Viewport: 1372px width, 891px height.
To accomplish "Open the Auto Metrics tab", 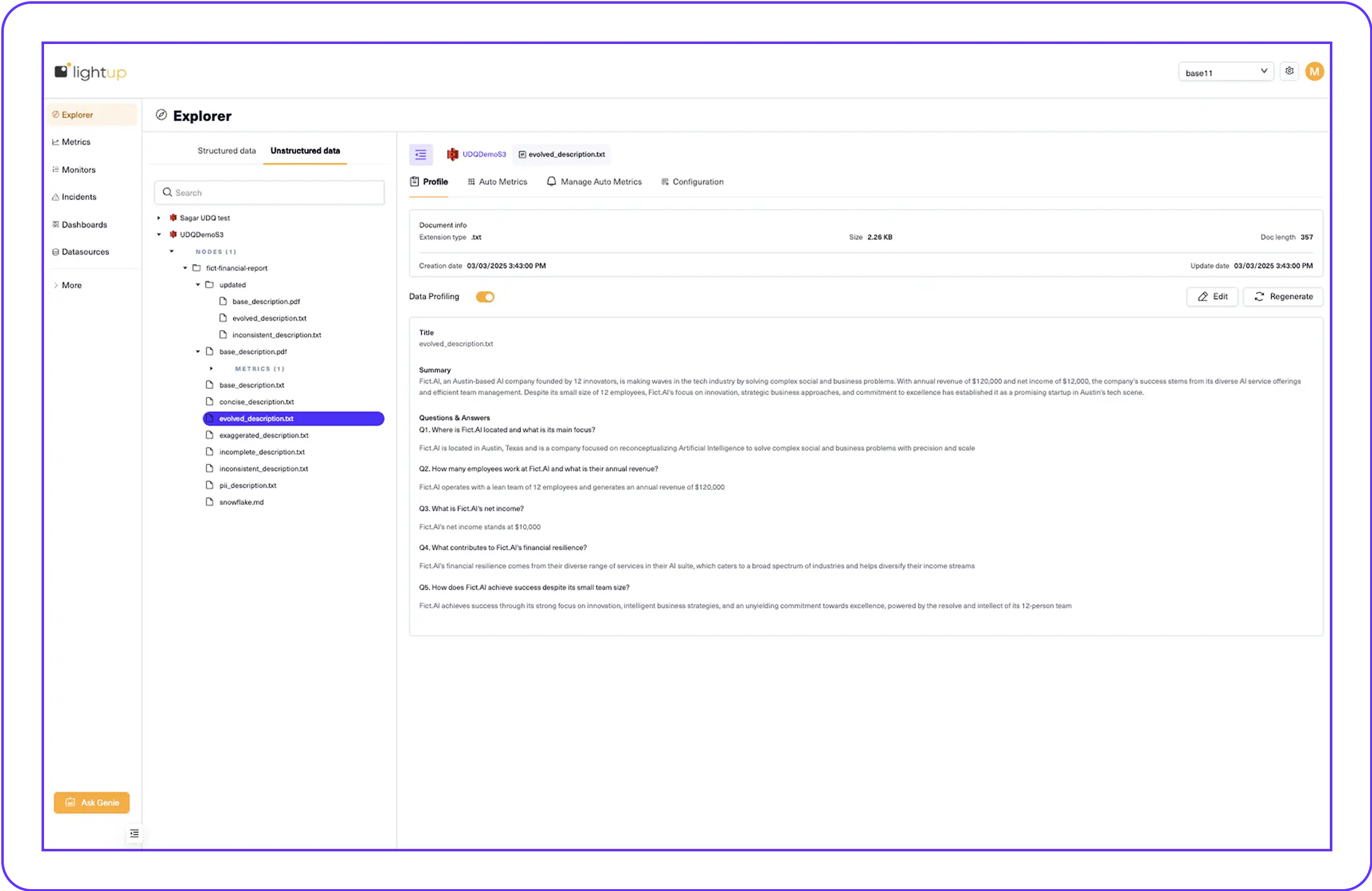I will click(497, 181).
